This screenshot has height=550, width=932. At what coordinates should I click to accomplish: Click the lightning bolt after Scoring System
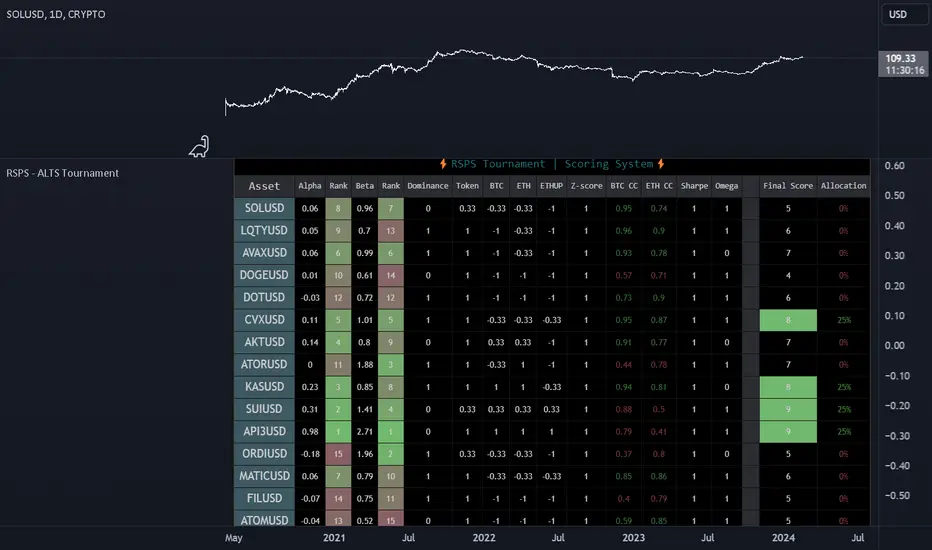660,164
